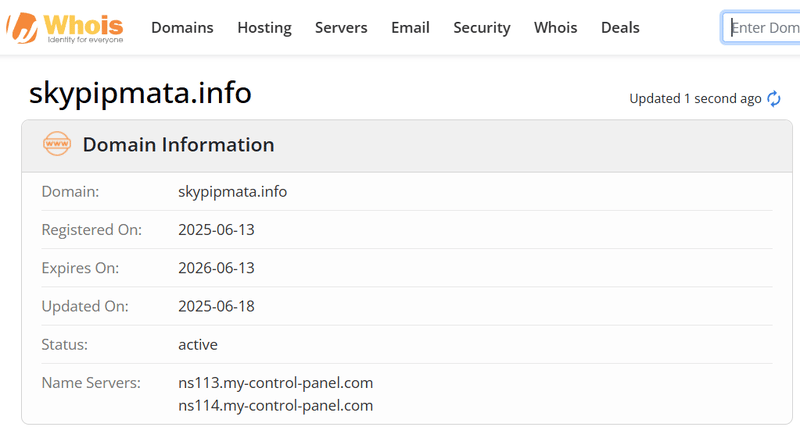This screenshot has width=800, height=427.
Task: Click the Whois logo
Action: pos(65,28)
